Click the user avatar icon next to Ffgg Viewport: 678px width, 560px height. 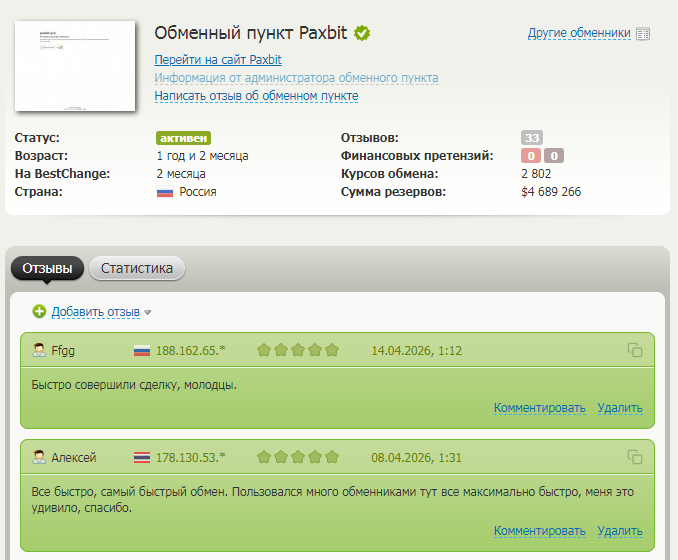pyautogui.click(x=39, y=350)
